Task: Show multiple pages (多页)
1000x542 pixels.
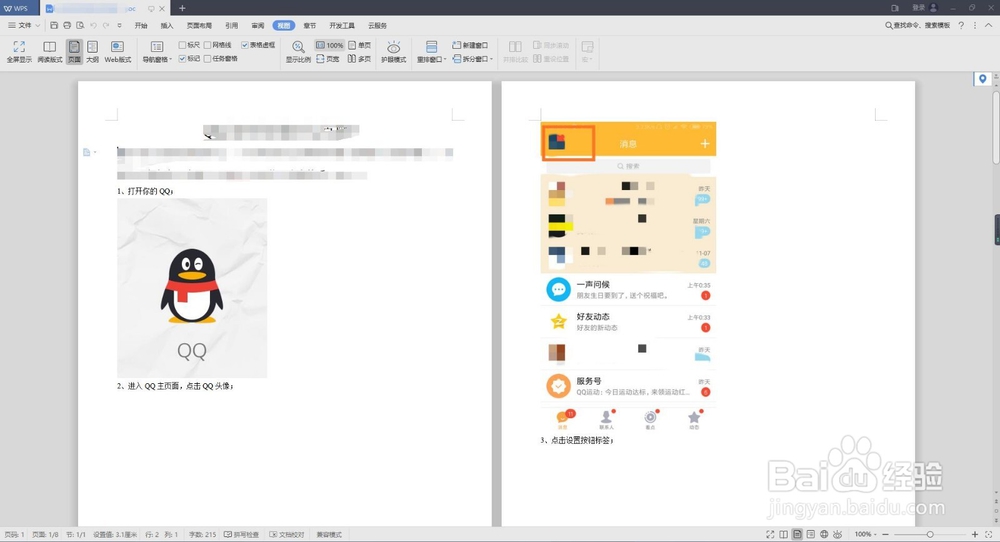Action: click(360, 59)
